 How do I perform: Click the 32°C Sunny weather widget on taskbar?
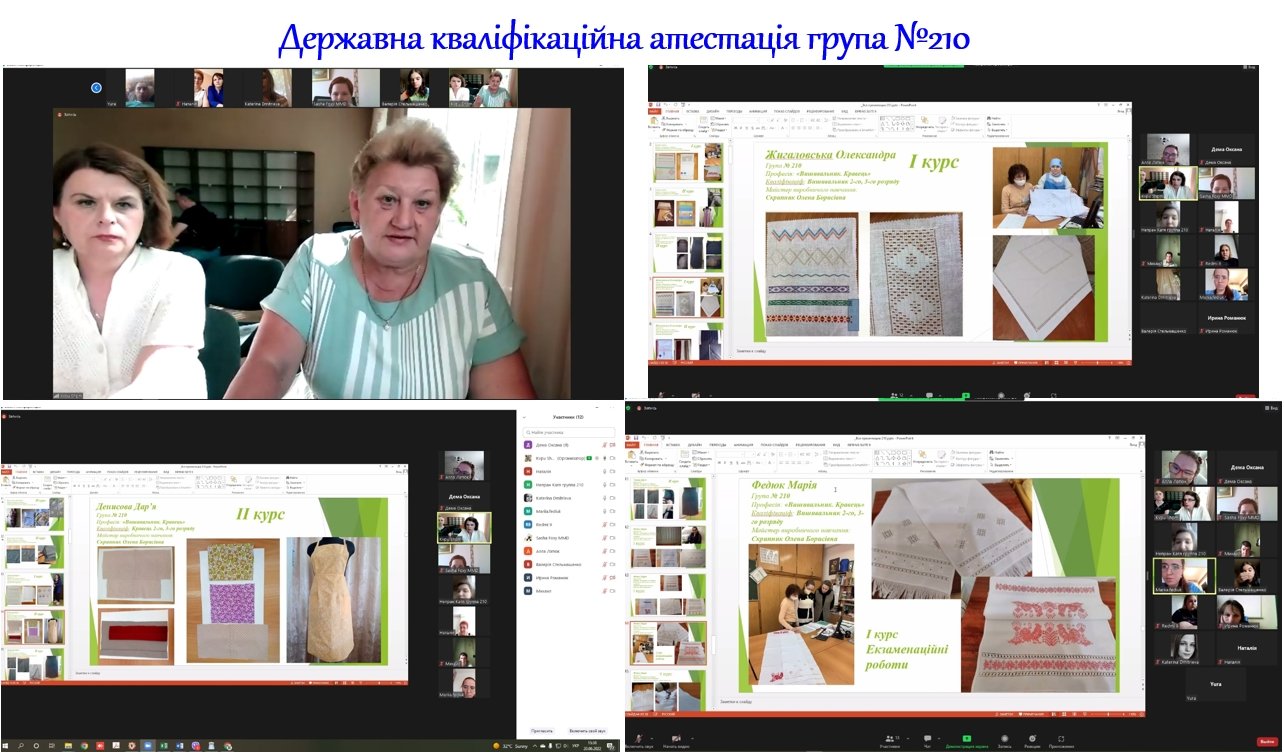[510, 745]
